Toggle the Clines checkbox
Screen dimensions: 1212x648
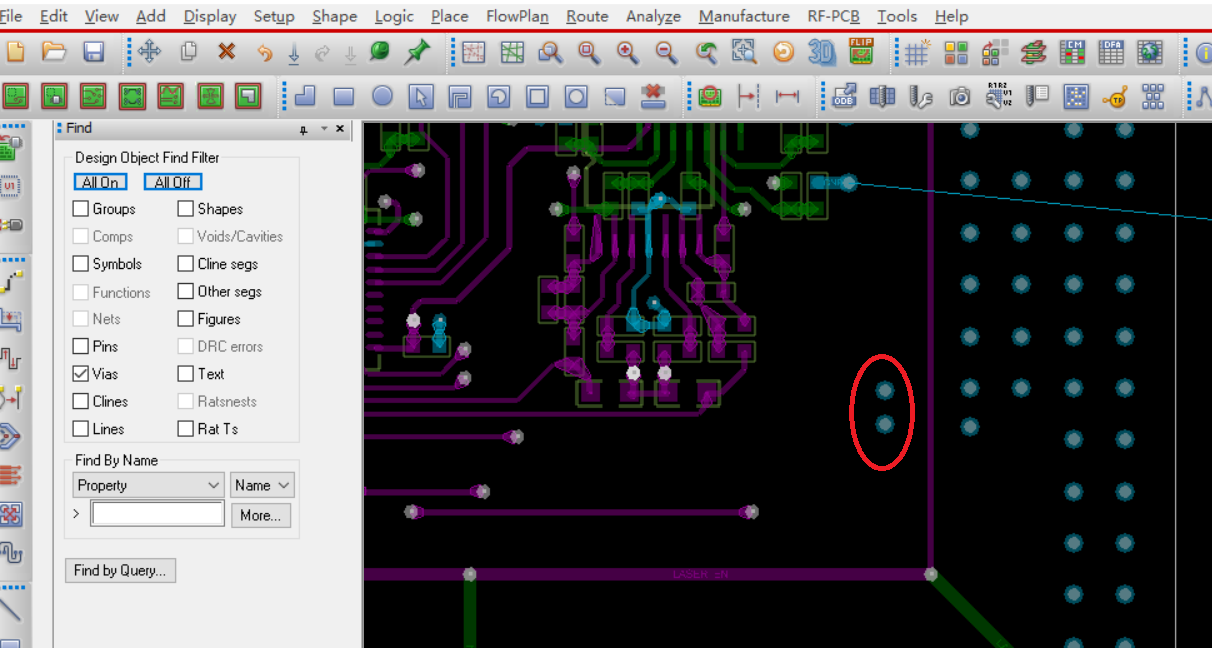pos(81,402)
